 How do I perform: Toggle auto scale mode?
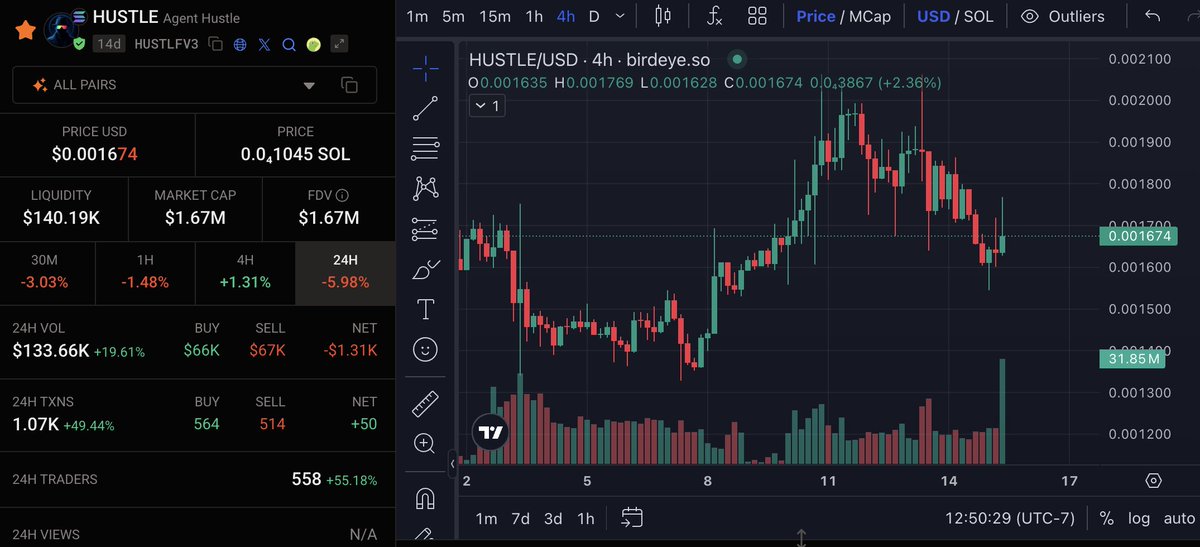point(1178,518)
